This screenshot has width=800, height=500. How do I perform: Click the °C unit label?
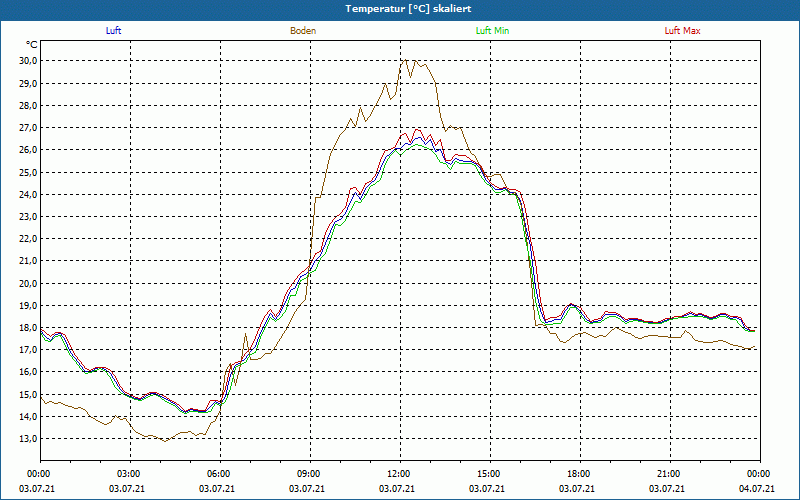[32, 45]
